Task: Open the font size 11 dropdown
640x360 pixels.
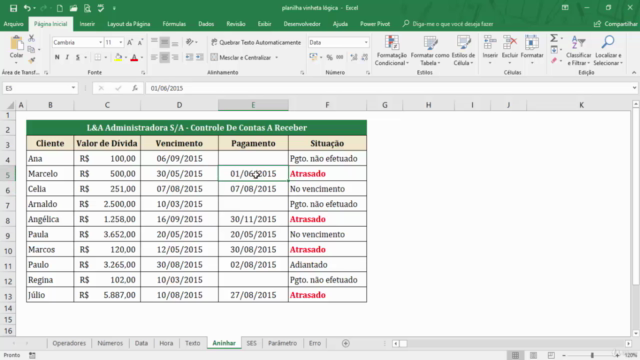Action: pos(121,42)
